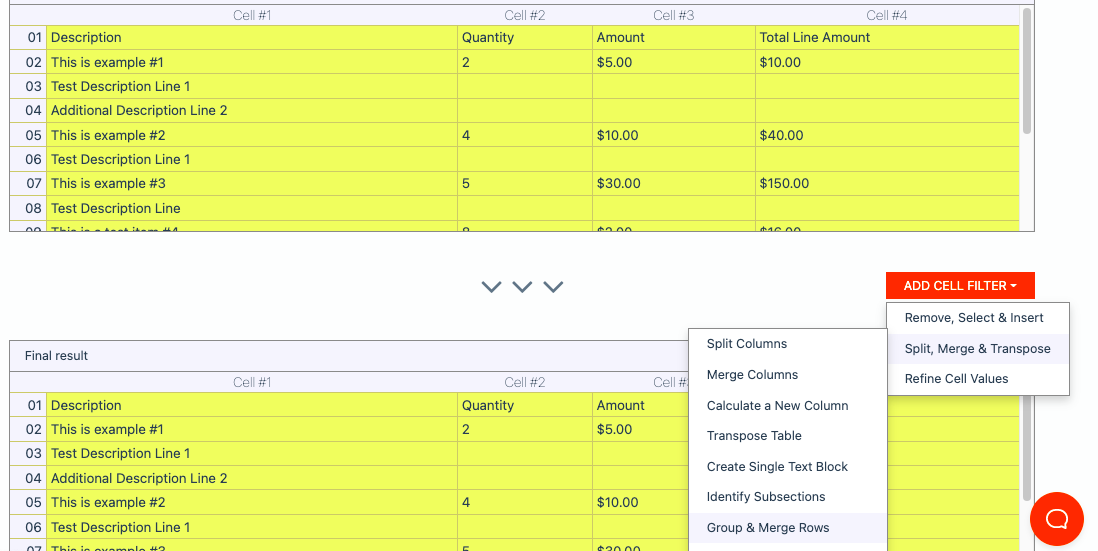Click 'Total Line Amount' cell in upper table
The height and width of the screenshot is (551, 1098).
(887, 38)
